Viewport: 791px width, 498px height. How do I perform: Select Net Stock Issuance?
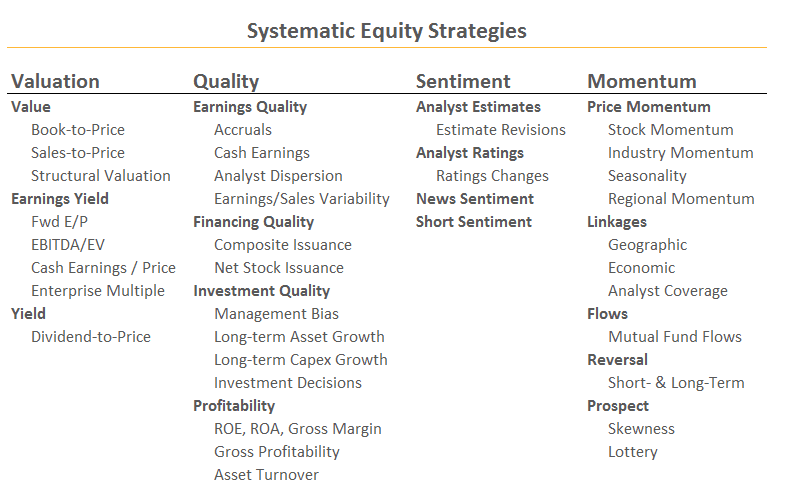pos(279,267)
